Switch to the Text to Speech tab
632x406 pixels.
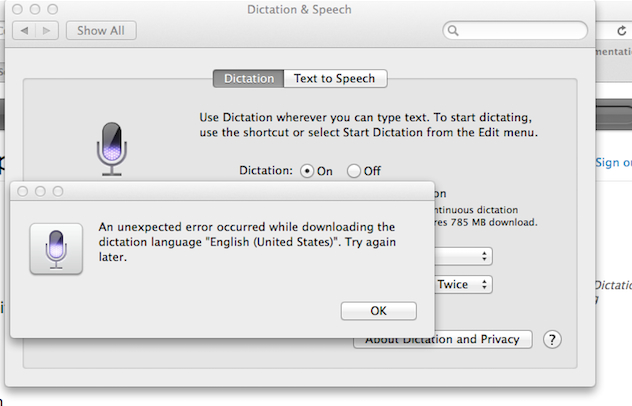(x=335, y=78)
